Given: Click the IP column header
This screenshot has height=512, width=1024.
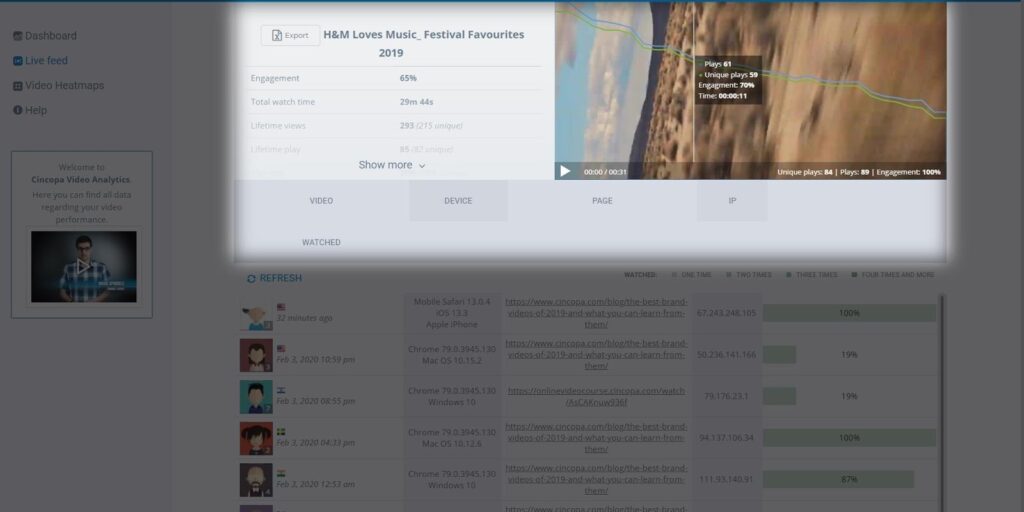Looking at the screenshot, I should pyautogui.click(x=732, y=201).
